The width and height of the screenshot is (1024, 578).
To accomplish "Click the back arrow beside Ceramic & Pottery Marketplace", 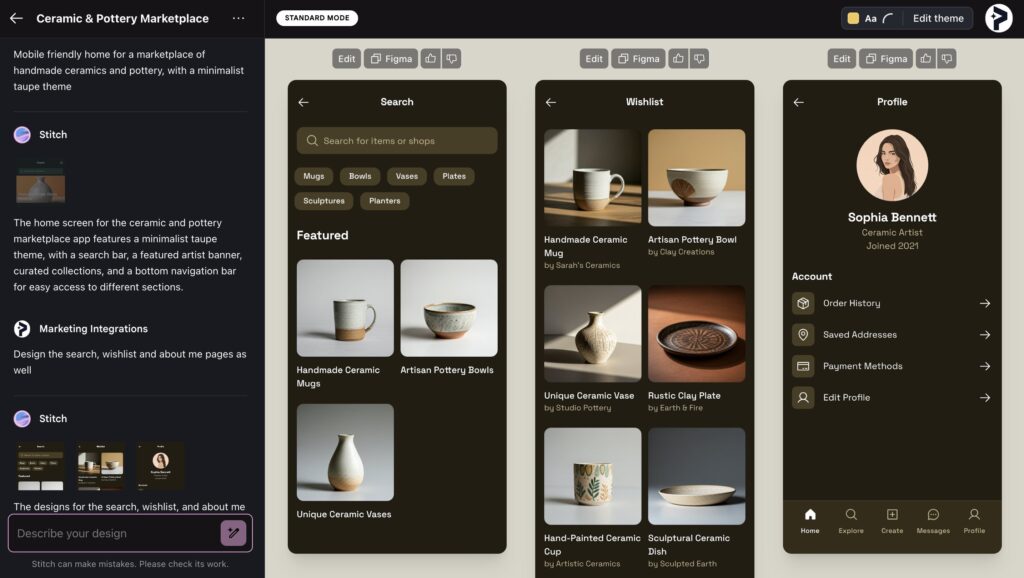I will click(16, 18).
